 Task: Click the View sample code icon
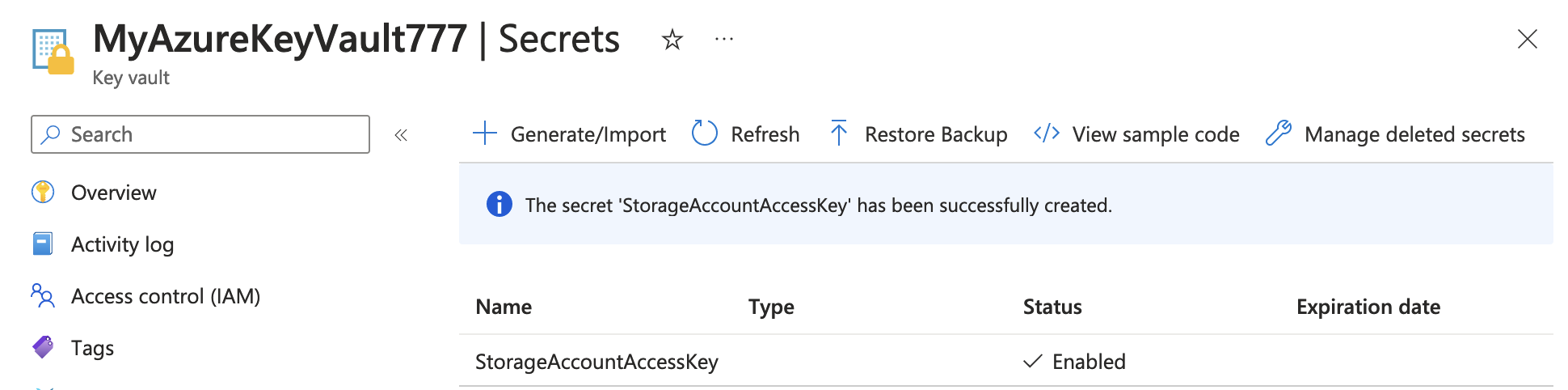1047,134
